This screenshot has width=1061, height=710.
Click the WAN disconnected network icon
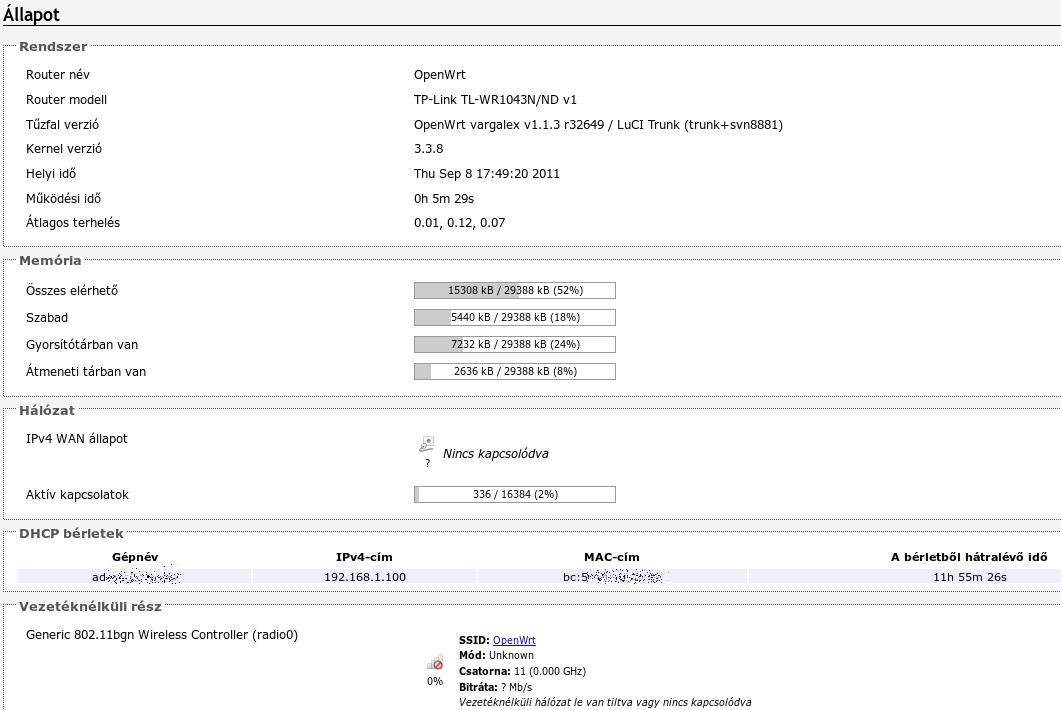[426, 445]
